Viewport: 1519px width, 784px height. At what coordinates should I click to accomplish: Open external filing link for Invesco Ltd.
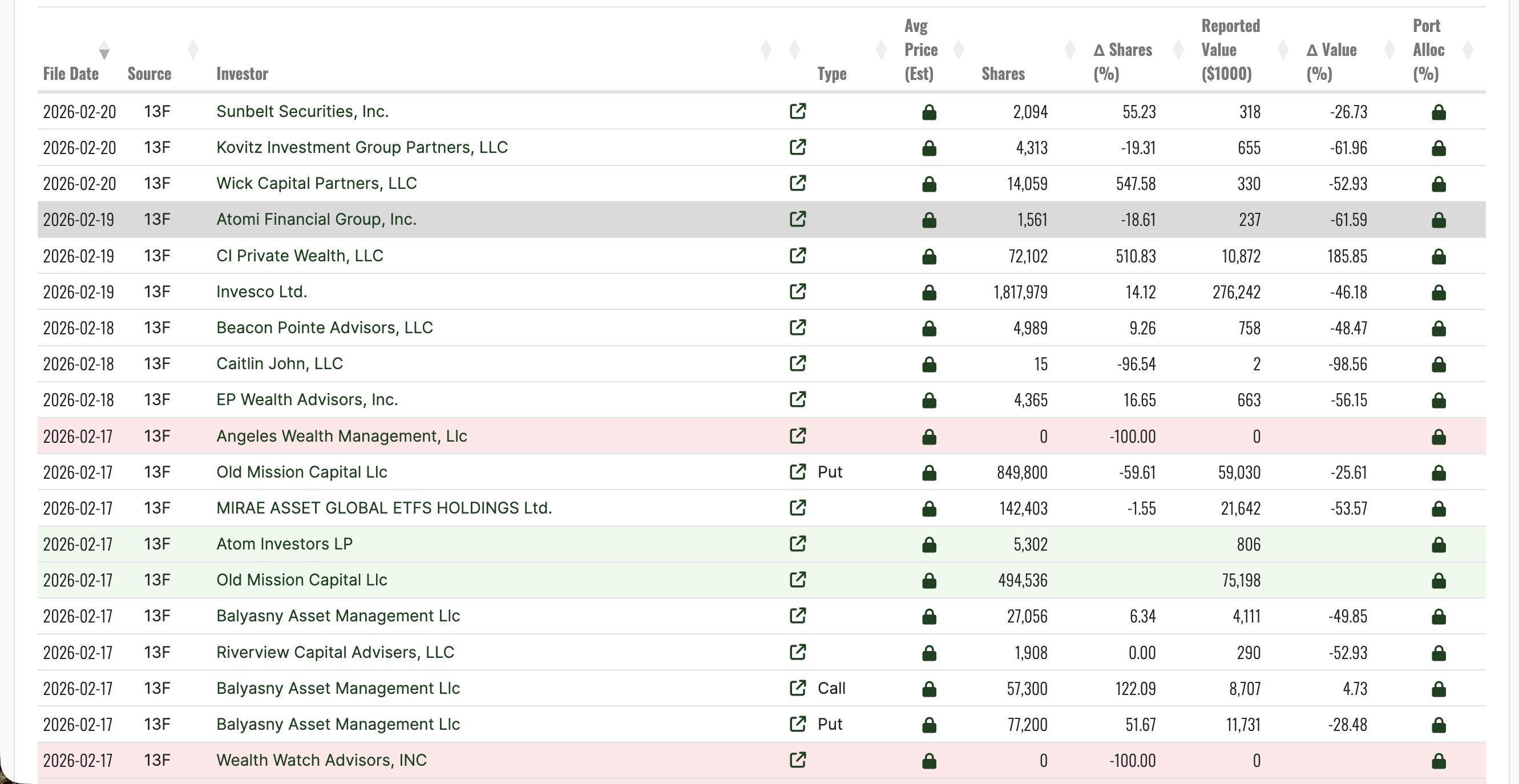(798, 291)
